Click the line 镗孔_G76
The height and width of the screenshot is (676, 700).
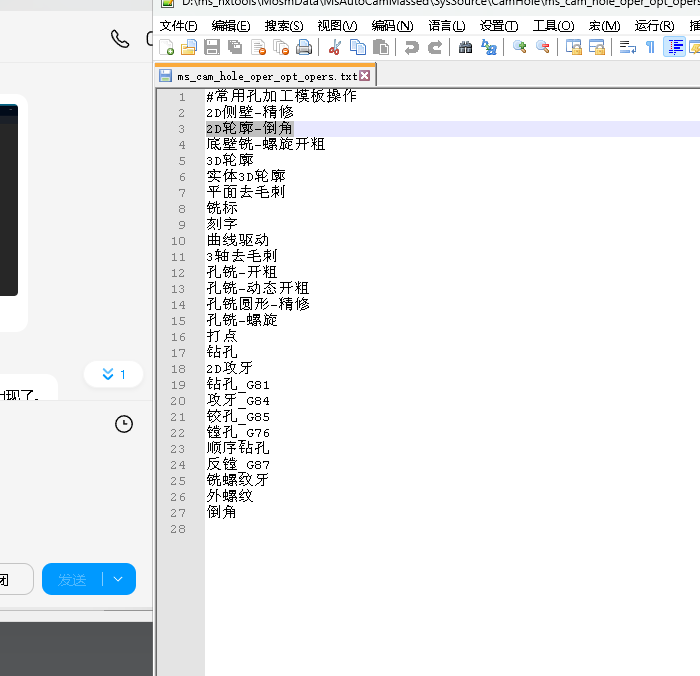(238, 433)
